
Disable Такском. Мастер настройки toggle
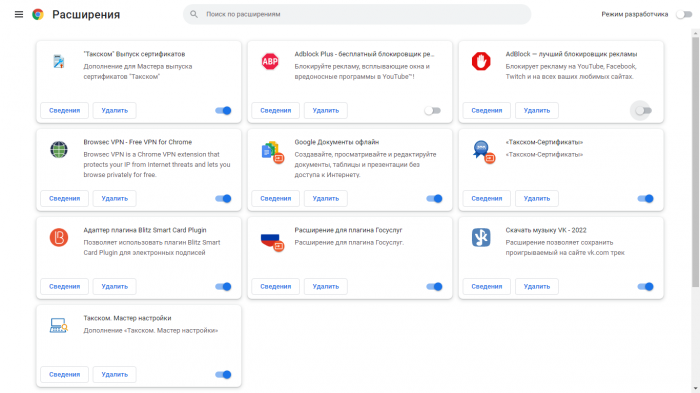click(223, 374)
